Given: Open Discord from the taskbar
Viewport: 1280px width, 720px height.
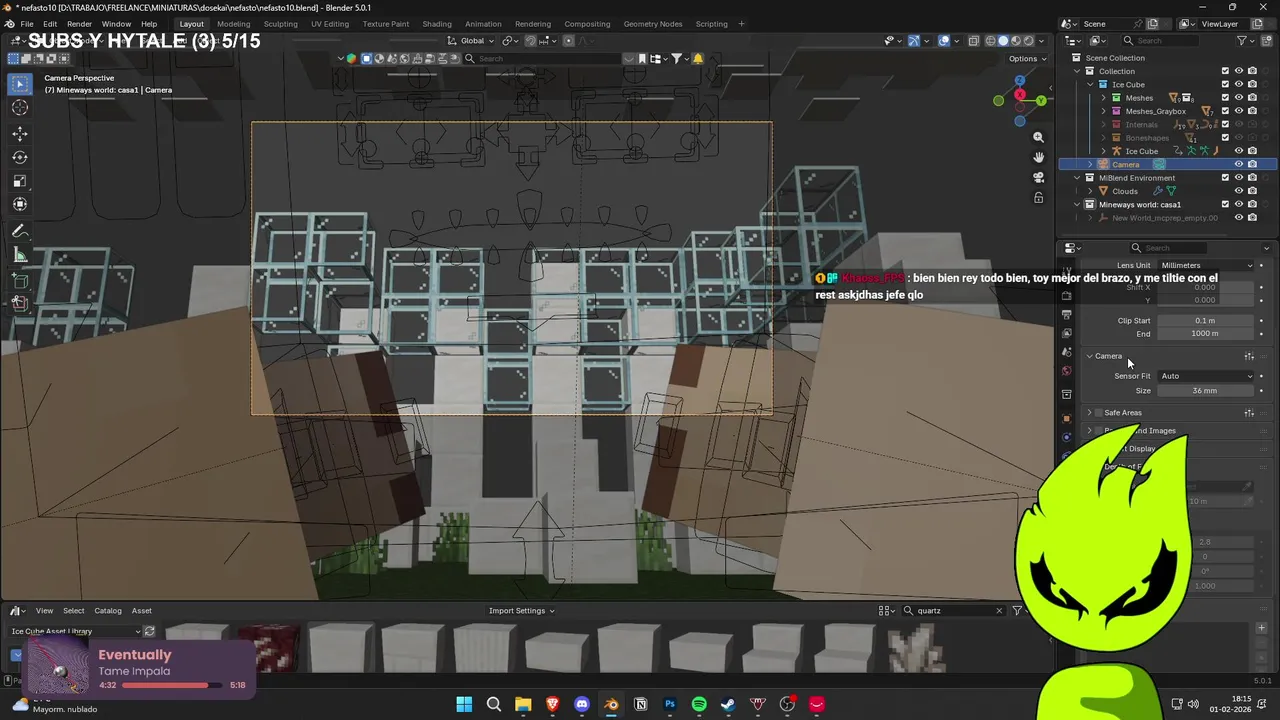Looking at the screenshot, I should coord(582,704).
